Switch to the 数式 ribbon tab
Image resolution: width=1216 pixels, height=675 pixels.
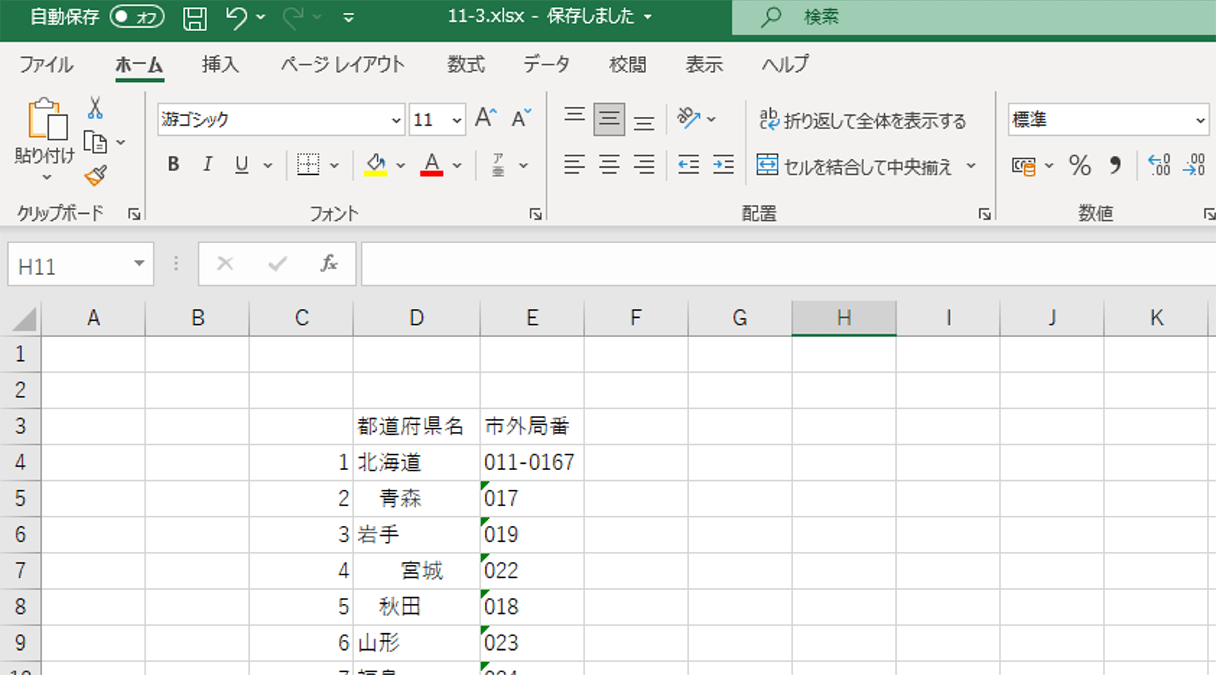[x=466, y=64]
